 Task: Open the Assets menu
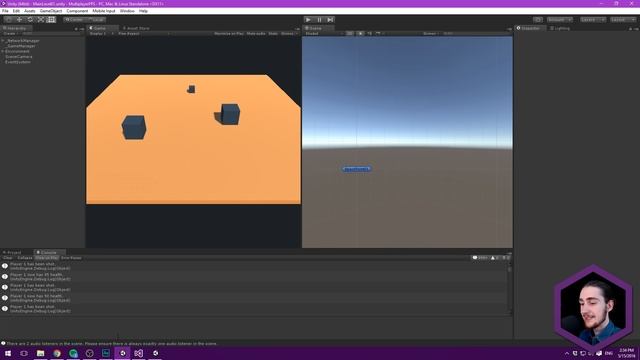tap(30, 11)
